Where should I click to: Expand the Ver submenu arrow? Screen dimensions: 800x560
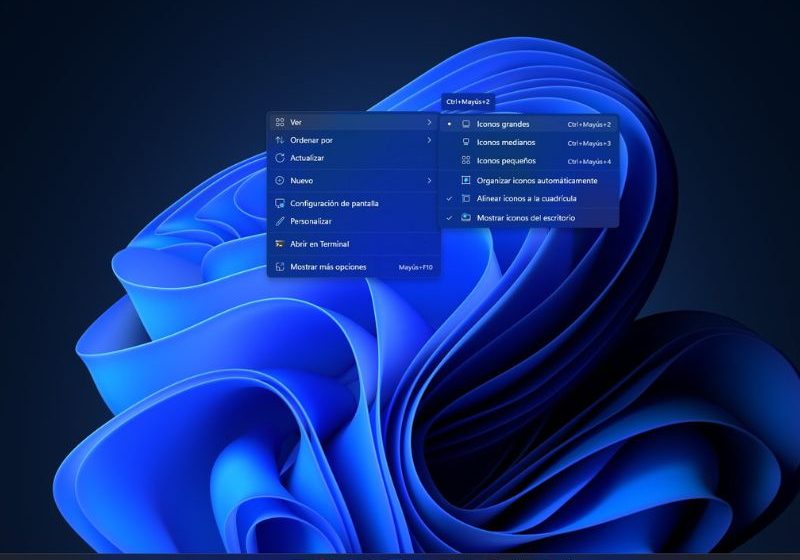coord(429,122)
